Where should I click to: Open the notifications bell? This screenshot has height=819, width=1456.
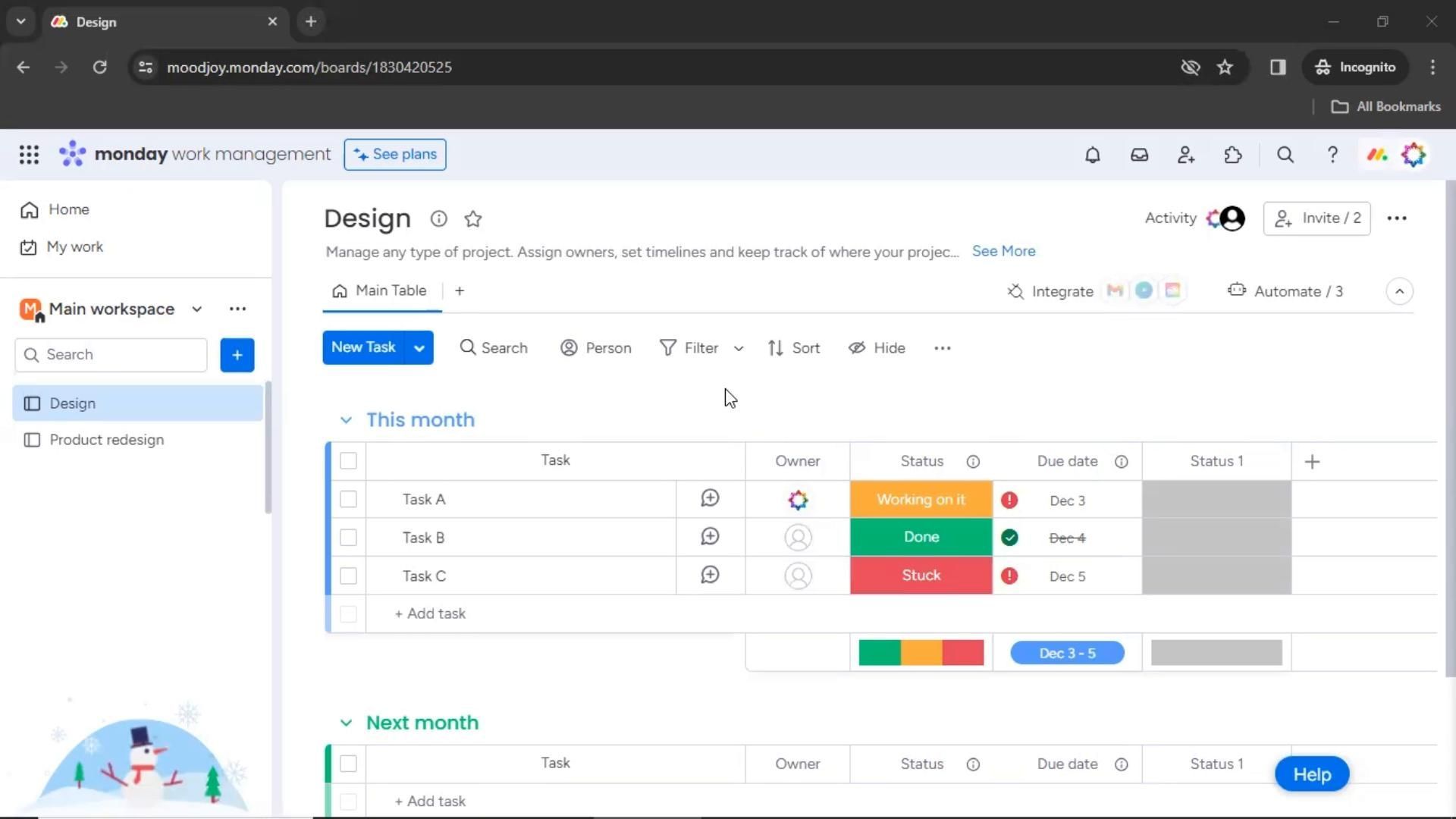pos(1092,155)
